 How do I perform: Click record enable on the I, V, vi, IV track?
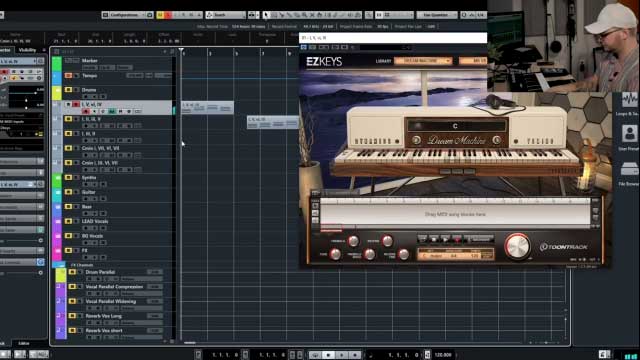pyautogui.click(x=86, y=111)
